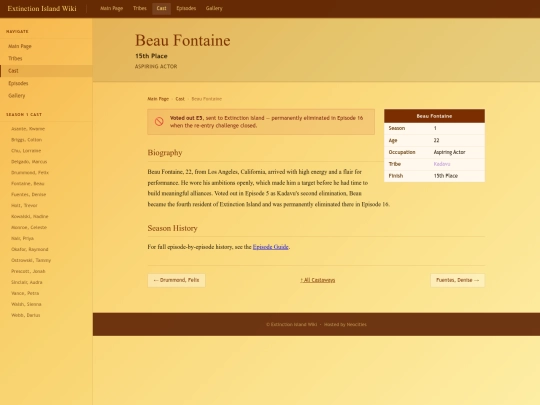Click NAVIGATE sidebar heading

[17, 32]
